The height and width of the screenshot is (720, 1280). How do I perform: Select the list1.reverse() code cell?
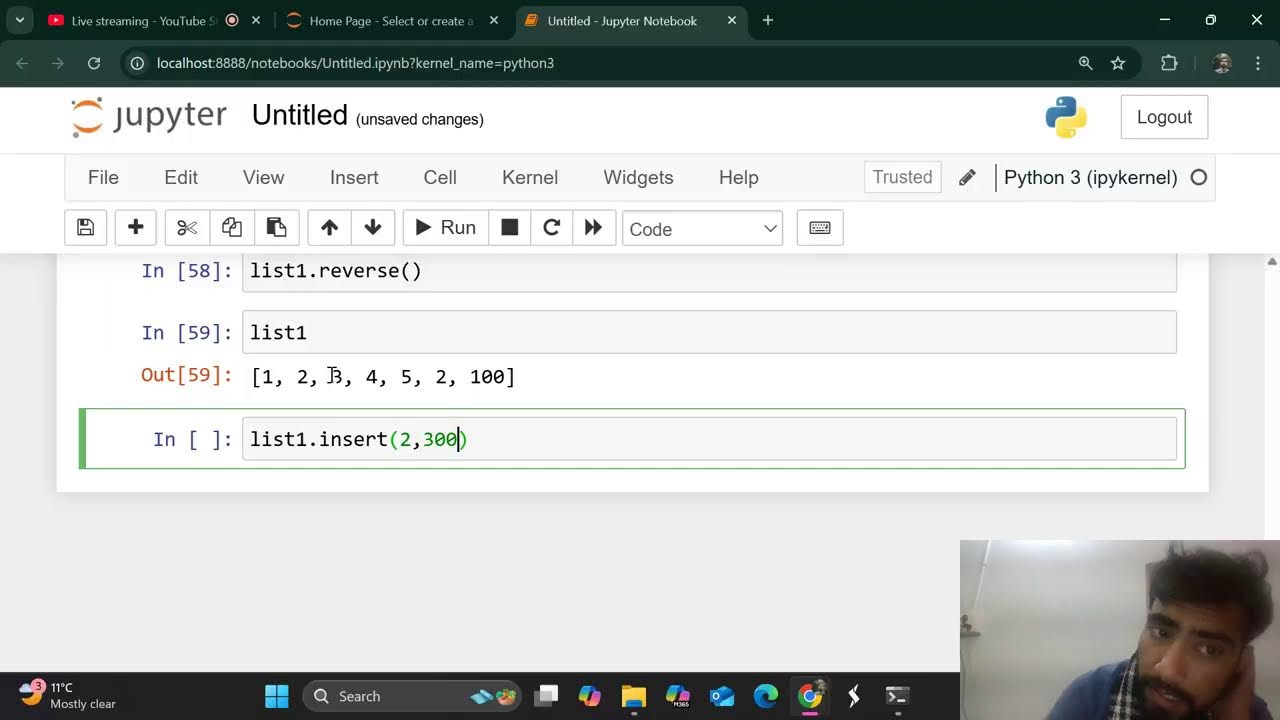click(709, 272)
